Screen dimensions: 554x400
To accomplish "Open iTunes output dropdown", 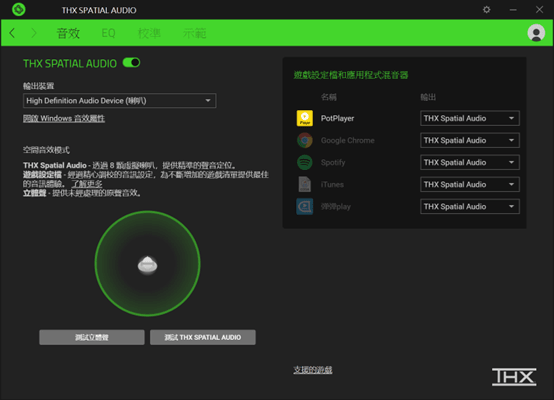I will coord(470,184).
